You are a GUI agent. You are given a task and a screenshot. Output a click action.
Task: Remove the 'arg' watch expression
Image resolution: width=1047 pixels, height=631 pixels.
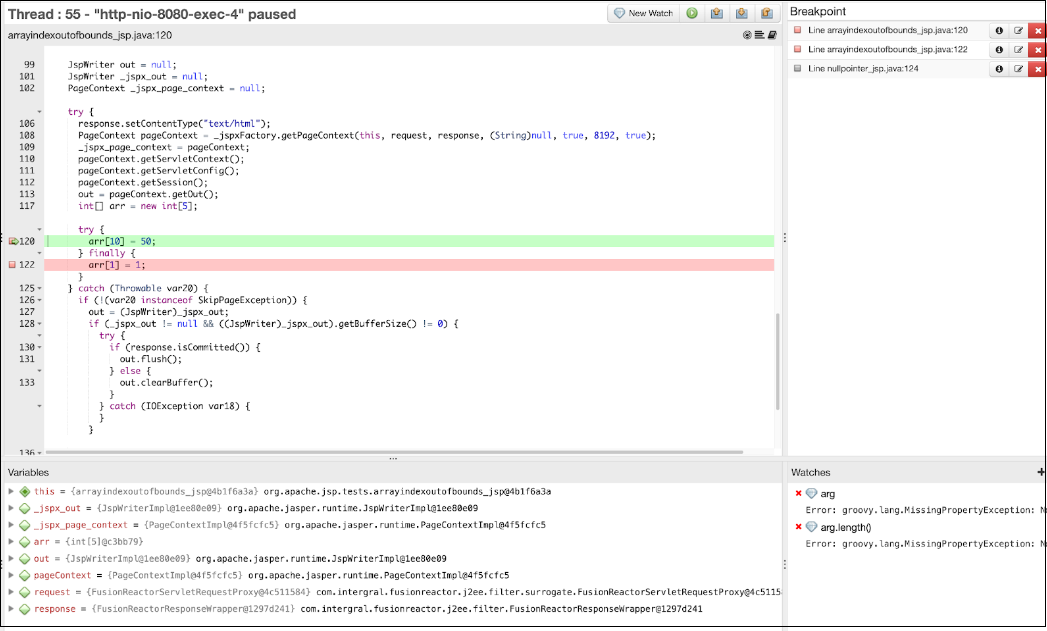[x=798, y=493]
